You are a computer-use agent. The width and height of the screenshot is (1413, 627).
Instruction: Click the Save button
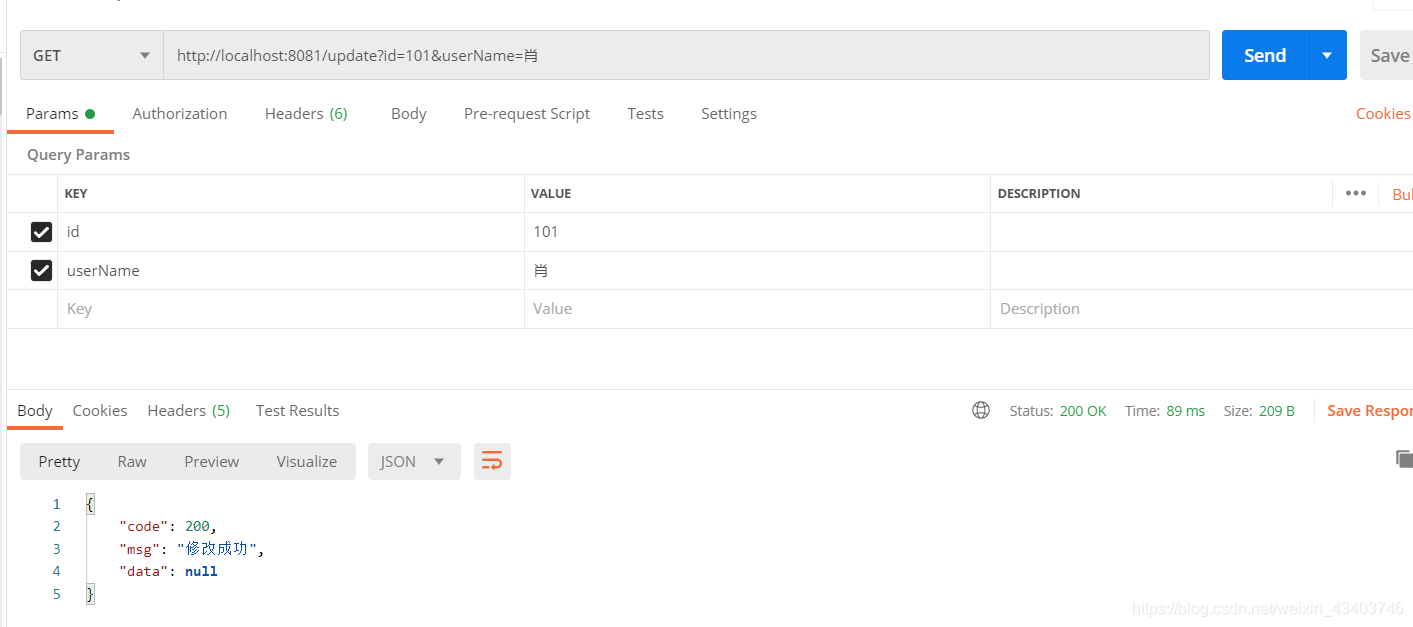(x=1388, y=55)
